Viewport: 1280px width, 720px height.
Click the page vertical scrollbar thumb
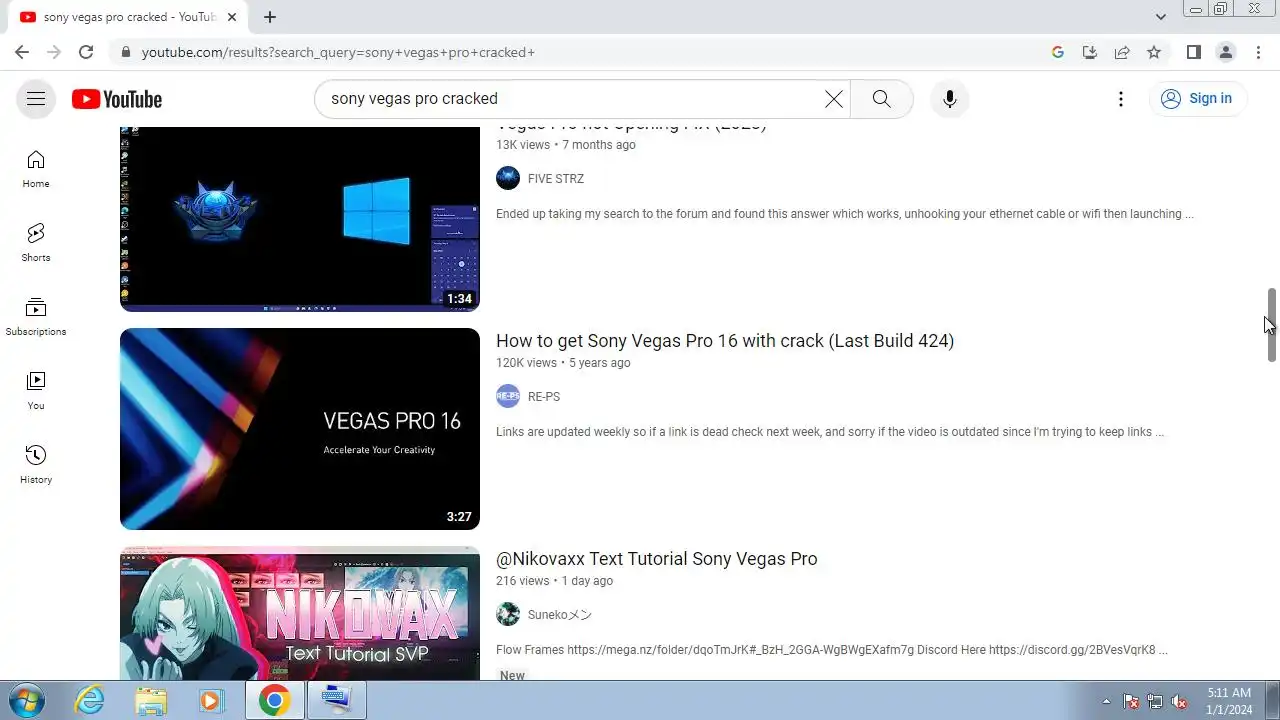pos(1271,325)
